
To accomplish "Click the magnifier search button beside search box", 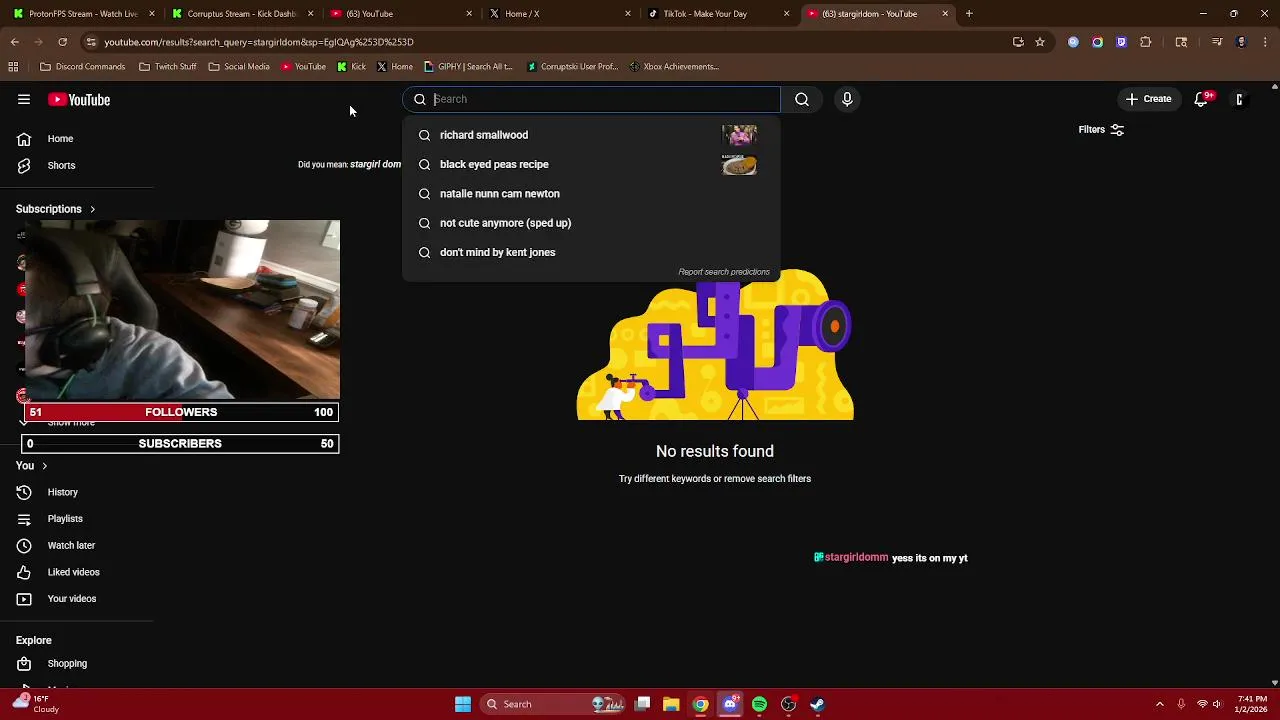I will tap(802, 99).
